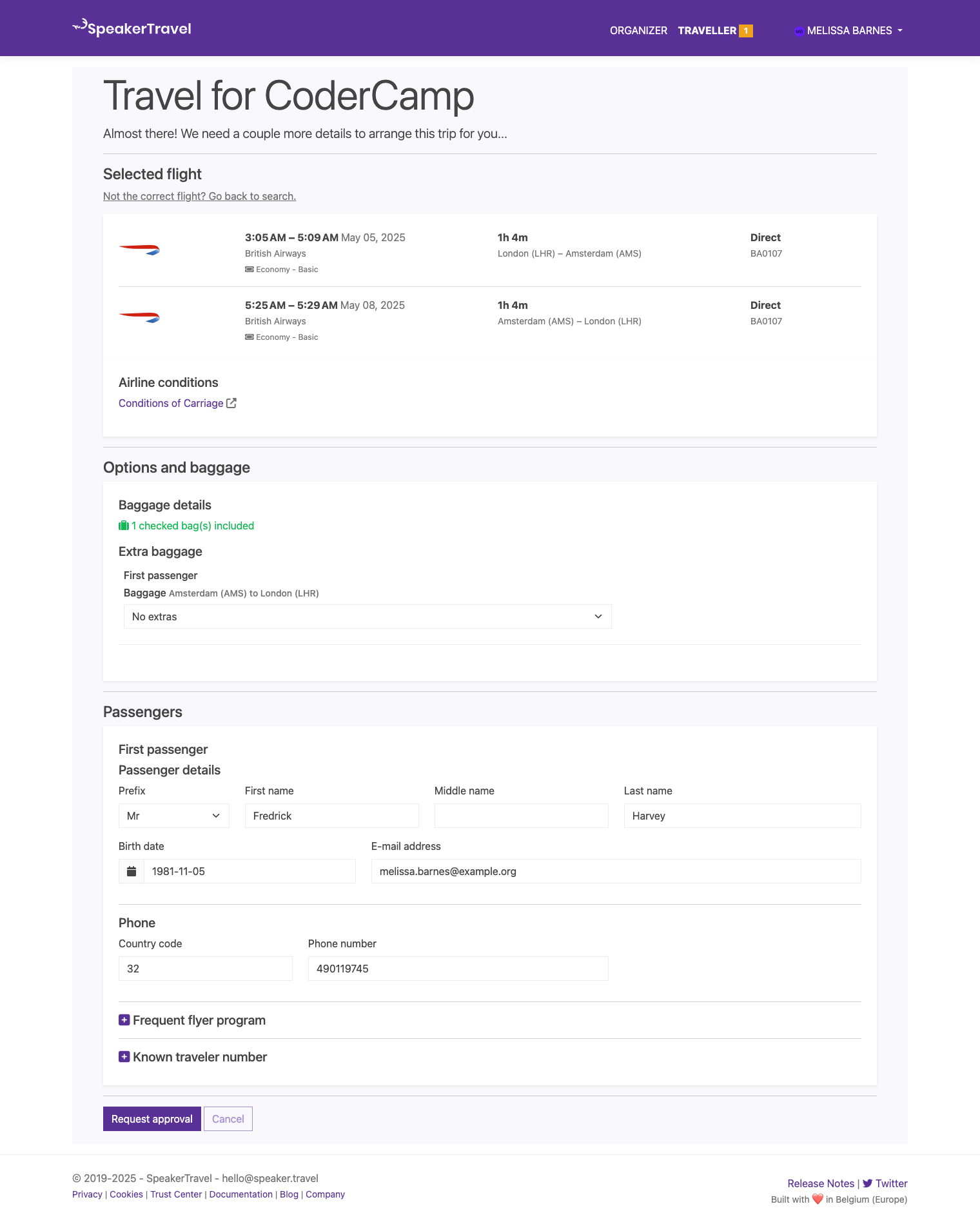The image size is (980, 1222).
Task: Click the plus icon for Known traveler number
Action: [124, 1057]
